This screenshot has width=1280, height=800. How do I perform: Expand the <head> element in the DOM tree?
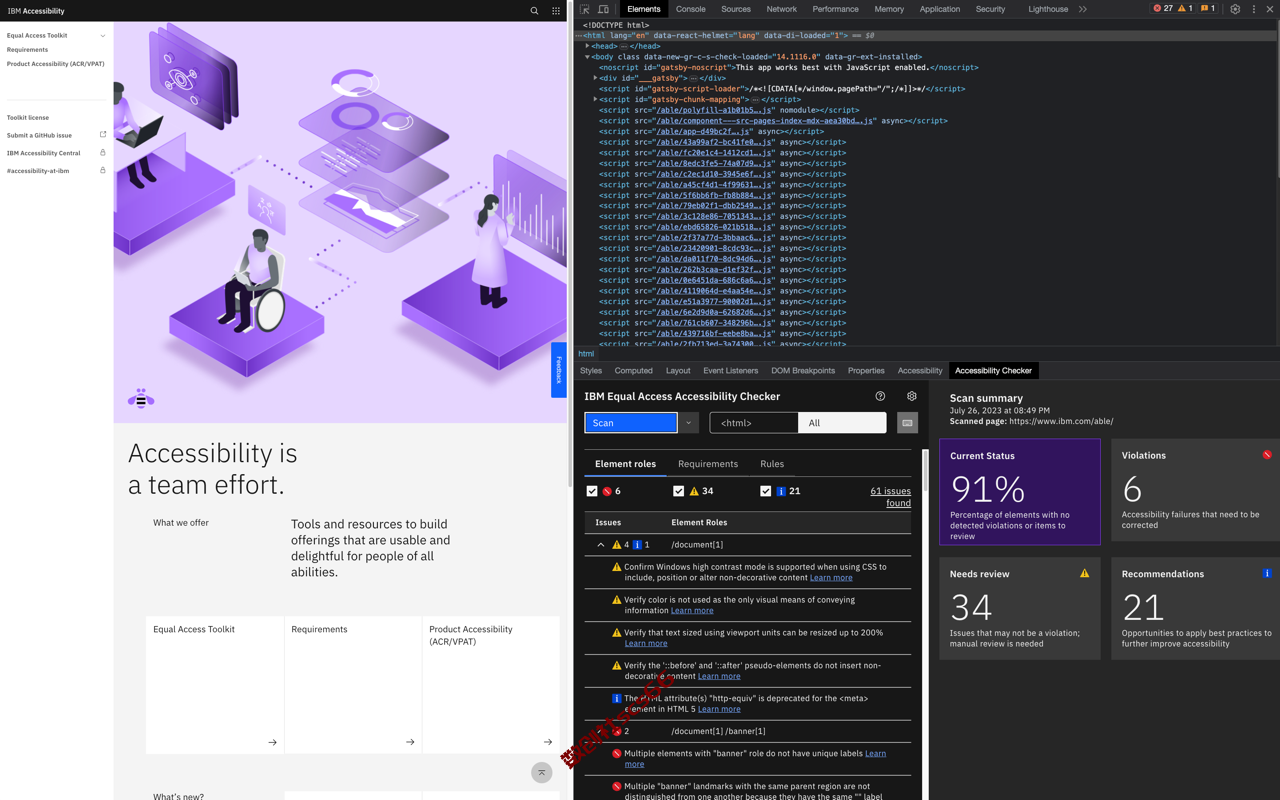click(587, 46)
